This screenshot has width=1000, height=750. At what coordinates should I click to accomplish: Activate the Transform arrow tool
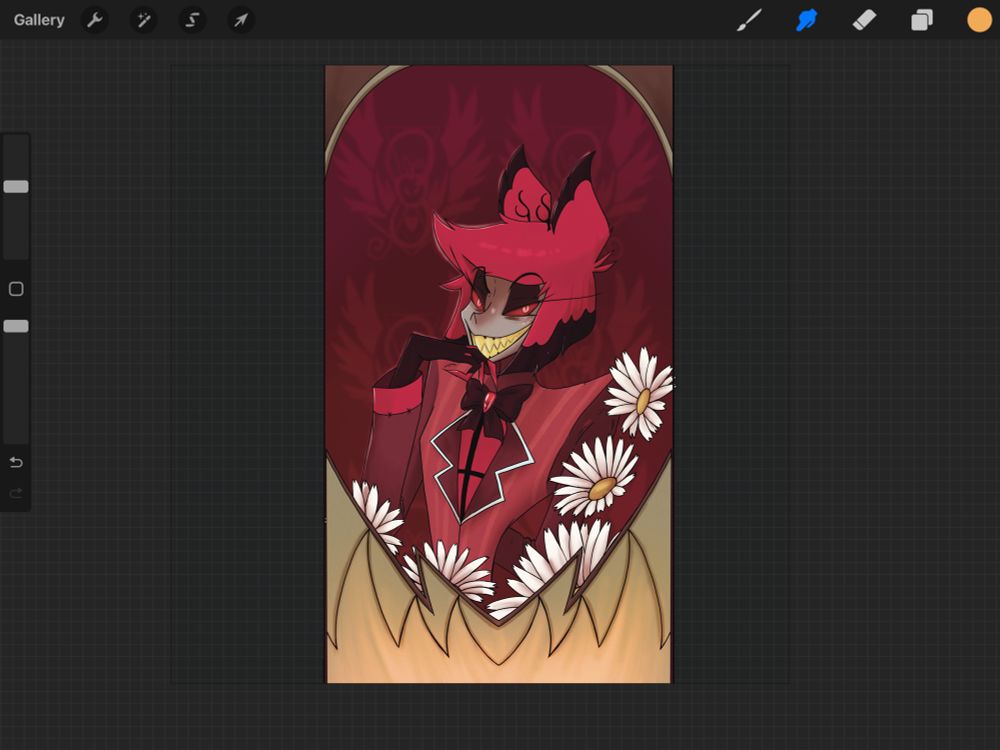[240, 20]
